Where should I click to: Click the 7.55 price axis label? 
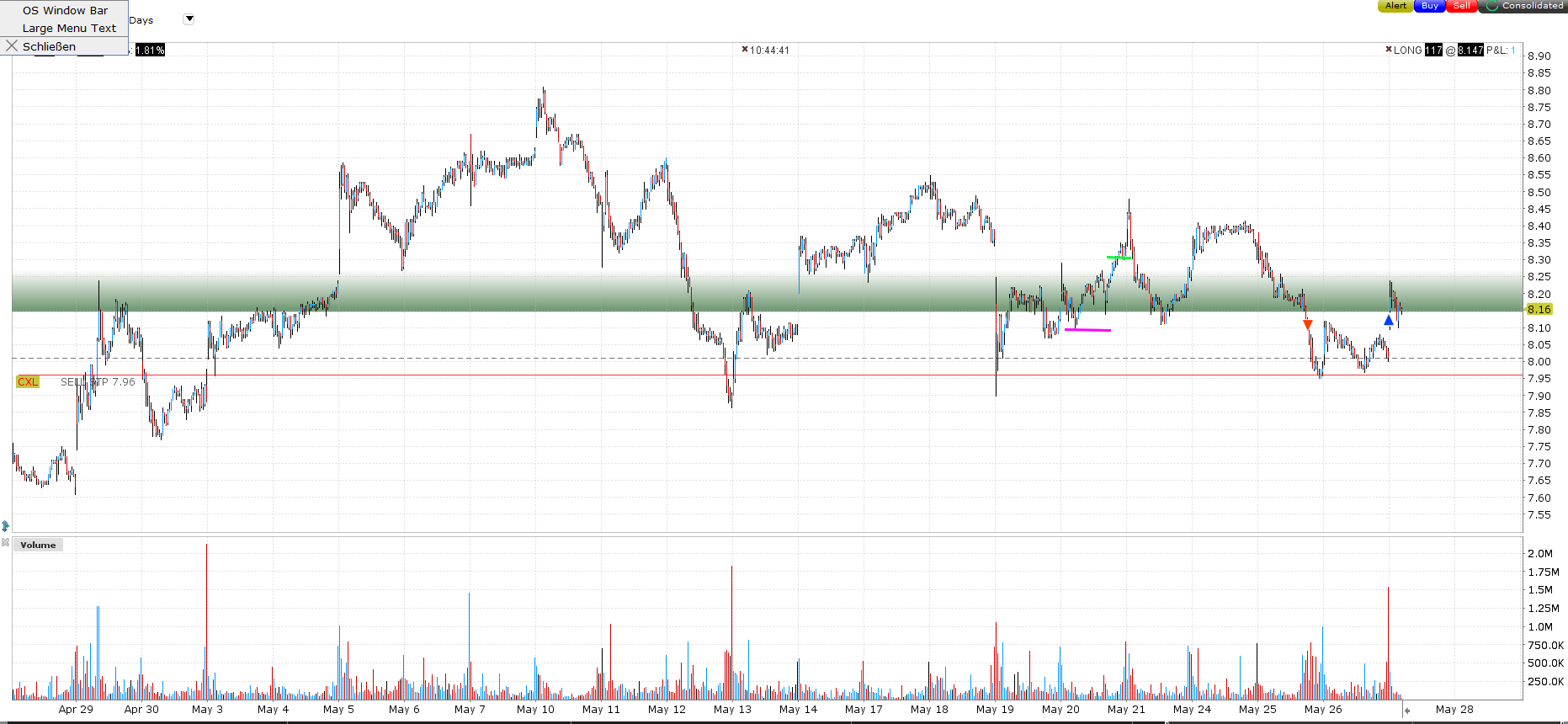pos(1539,515)
